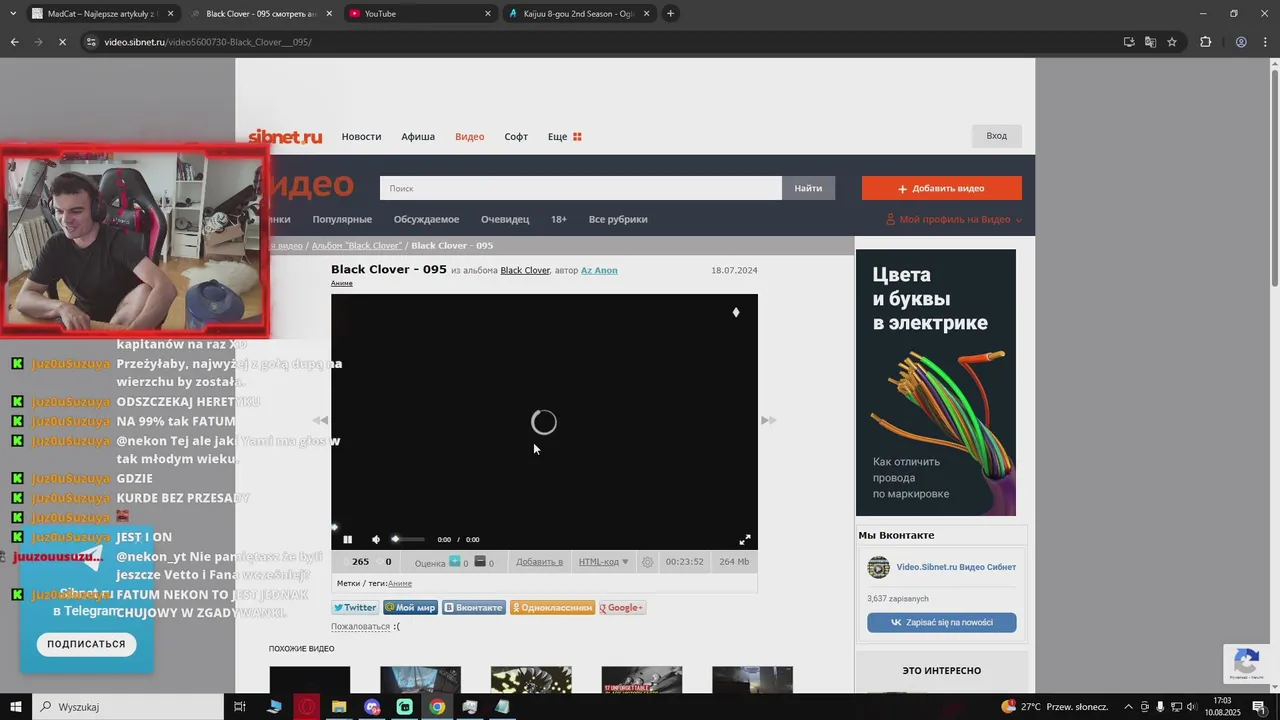Open the Chrome profile avatar icon
This screenshot has height=720, width=1280.
click(x=1241, y=42)
